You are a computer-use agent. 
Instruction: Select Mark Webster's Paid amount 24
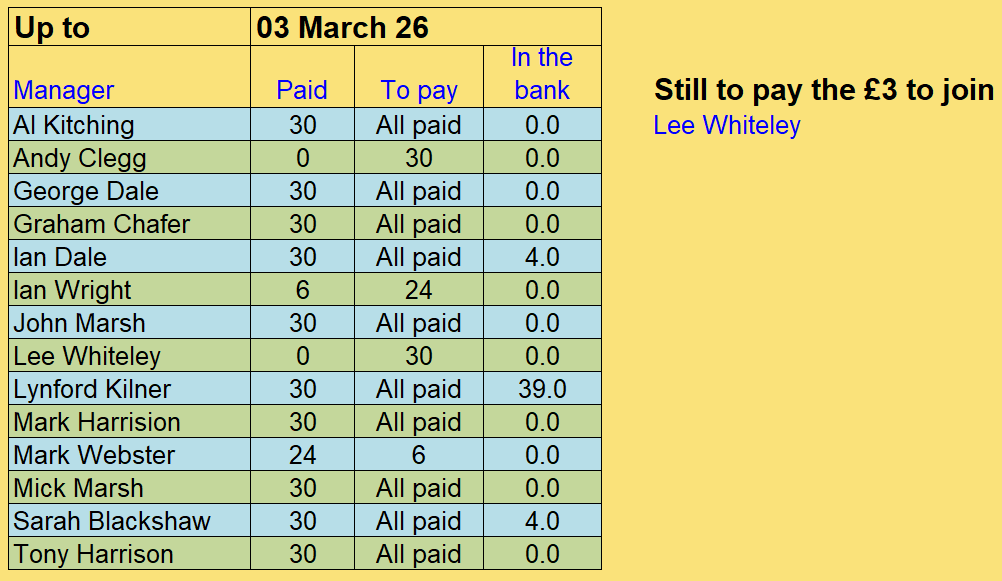[x=302, y=455]
